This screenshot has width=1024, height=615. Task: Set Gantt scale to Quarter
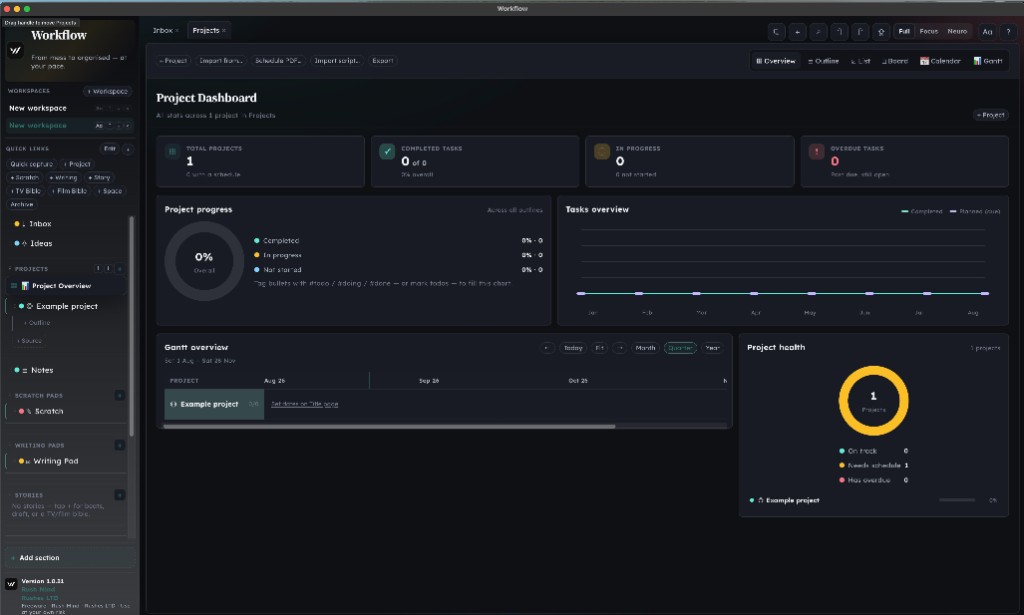click(x=680, y=348)
